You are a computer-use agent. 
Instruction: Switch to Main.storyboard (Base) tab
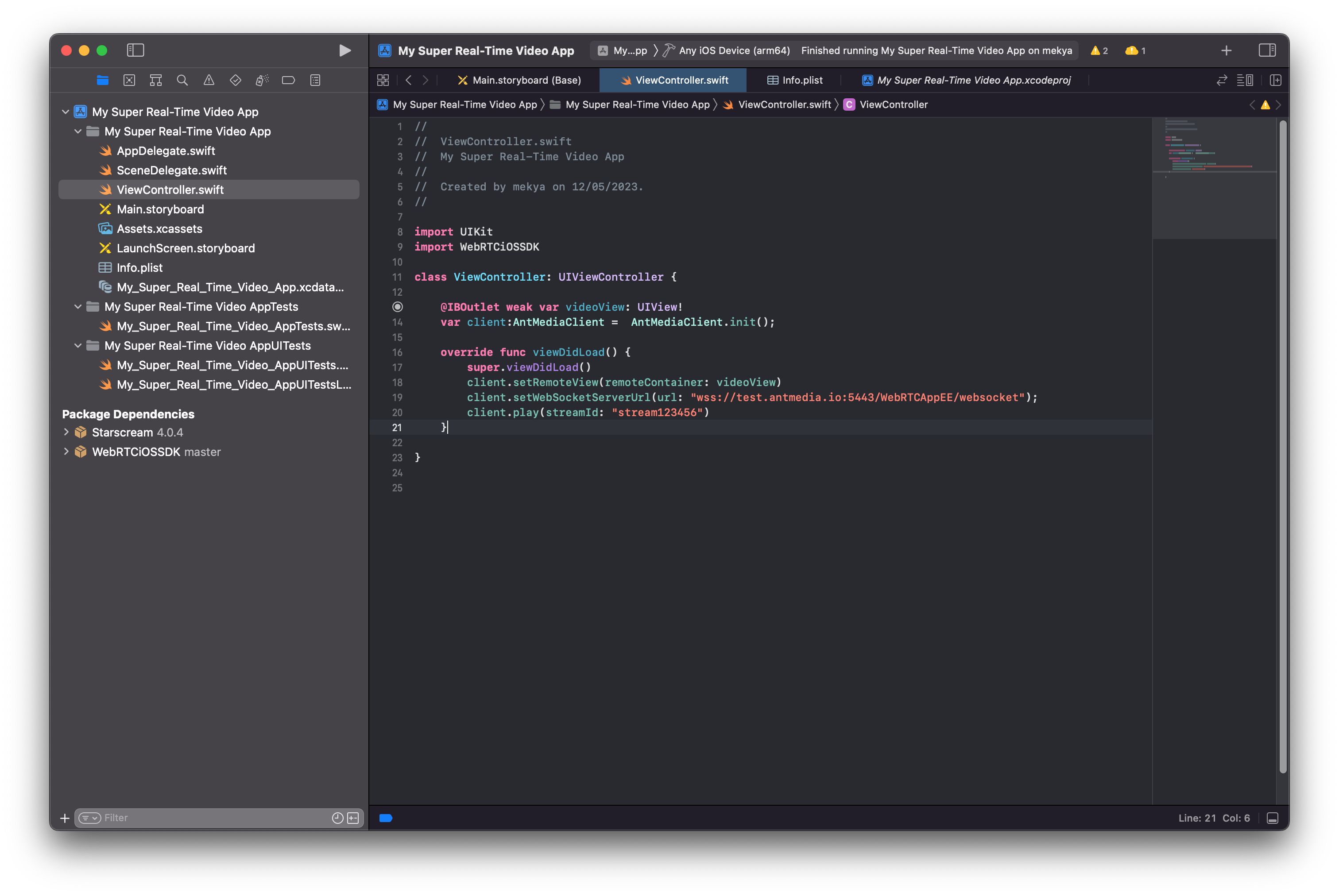[x=519, y=81]
